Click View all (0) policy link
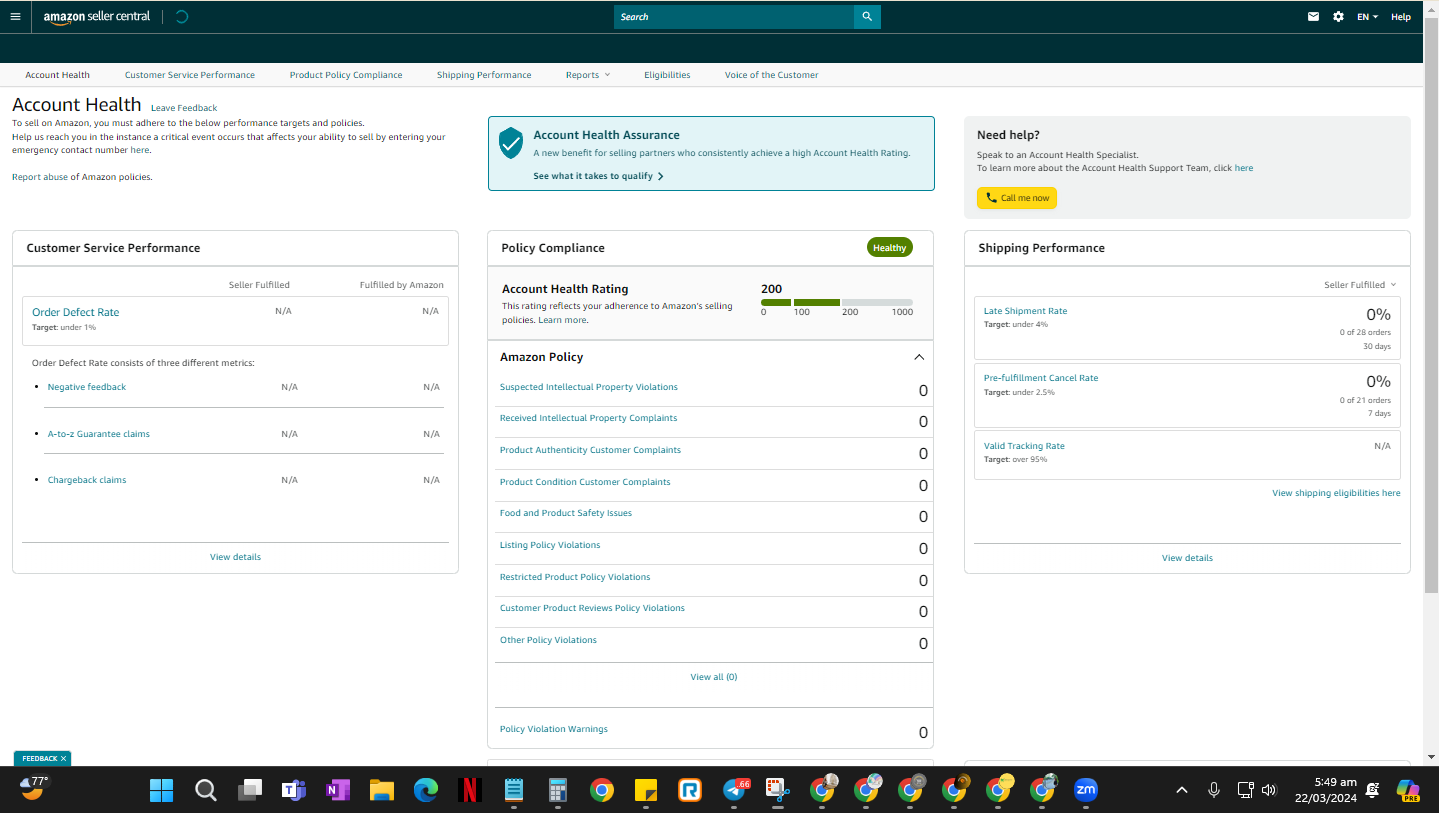 pyautogui.click(x=714, y=677)
